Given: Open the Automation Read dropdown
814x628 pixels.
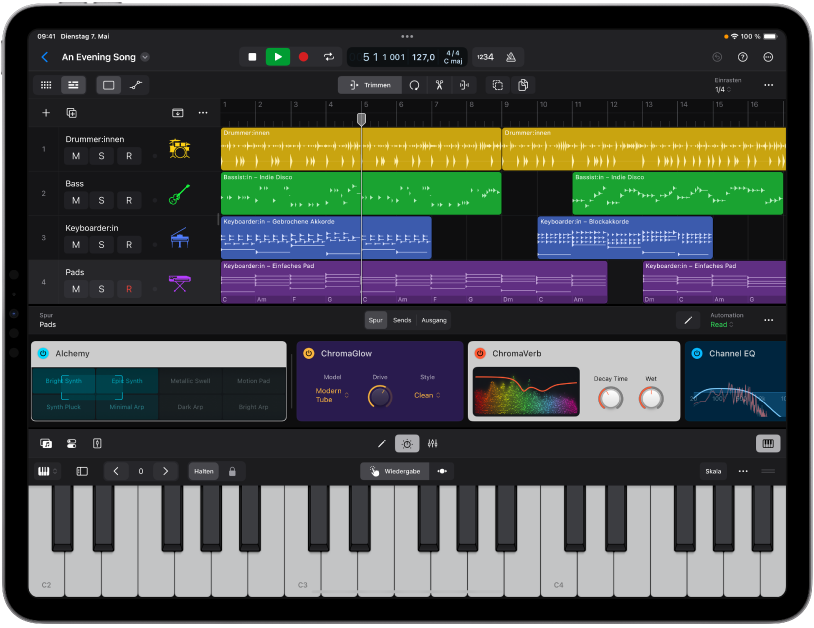Looking at the screenshot, I should [x=726, y=321].
